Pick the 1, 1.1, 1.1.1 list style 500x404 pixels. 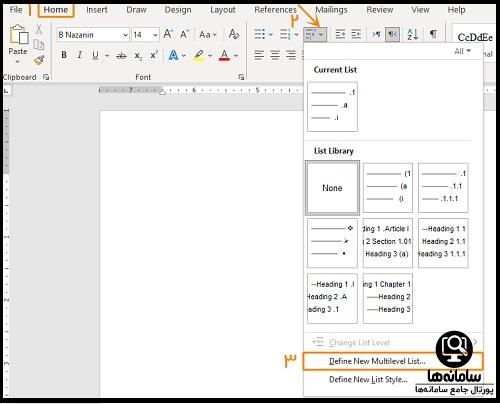[x=443, y=188]
